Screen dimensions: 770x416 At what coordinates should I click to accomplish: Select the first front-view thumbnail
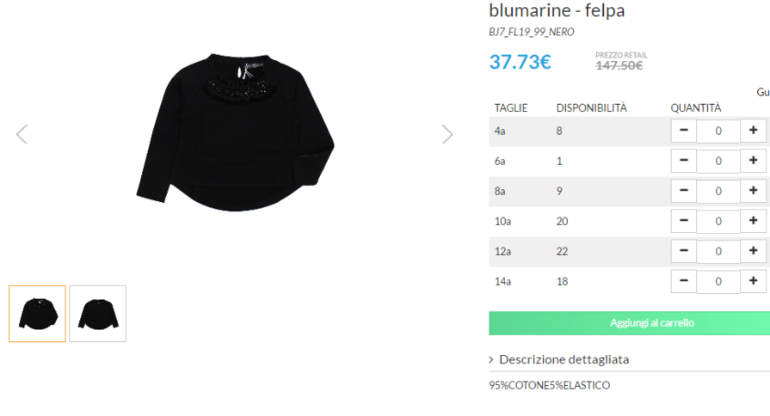point(37,313)
